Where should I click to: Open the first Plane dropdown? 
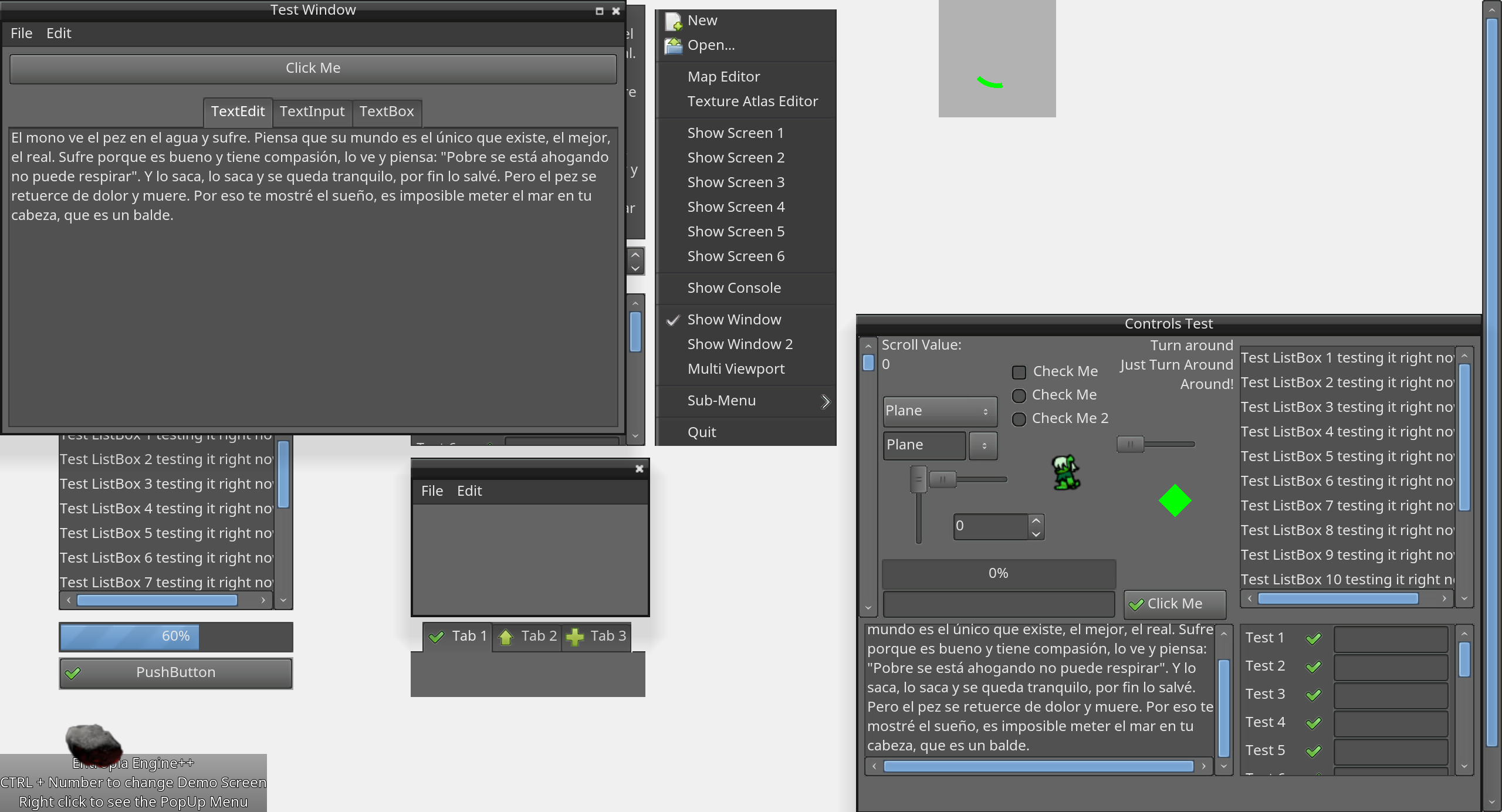[938, 411]
